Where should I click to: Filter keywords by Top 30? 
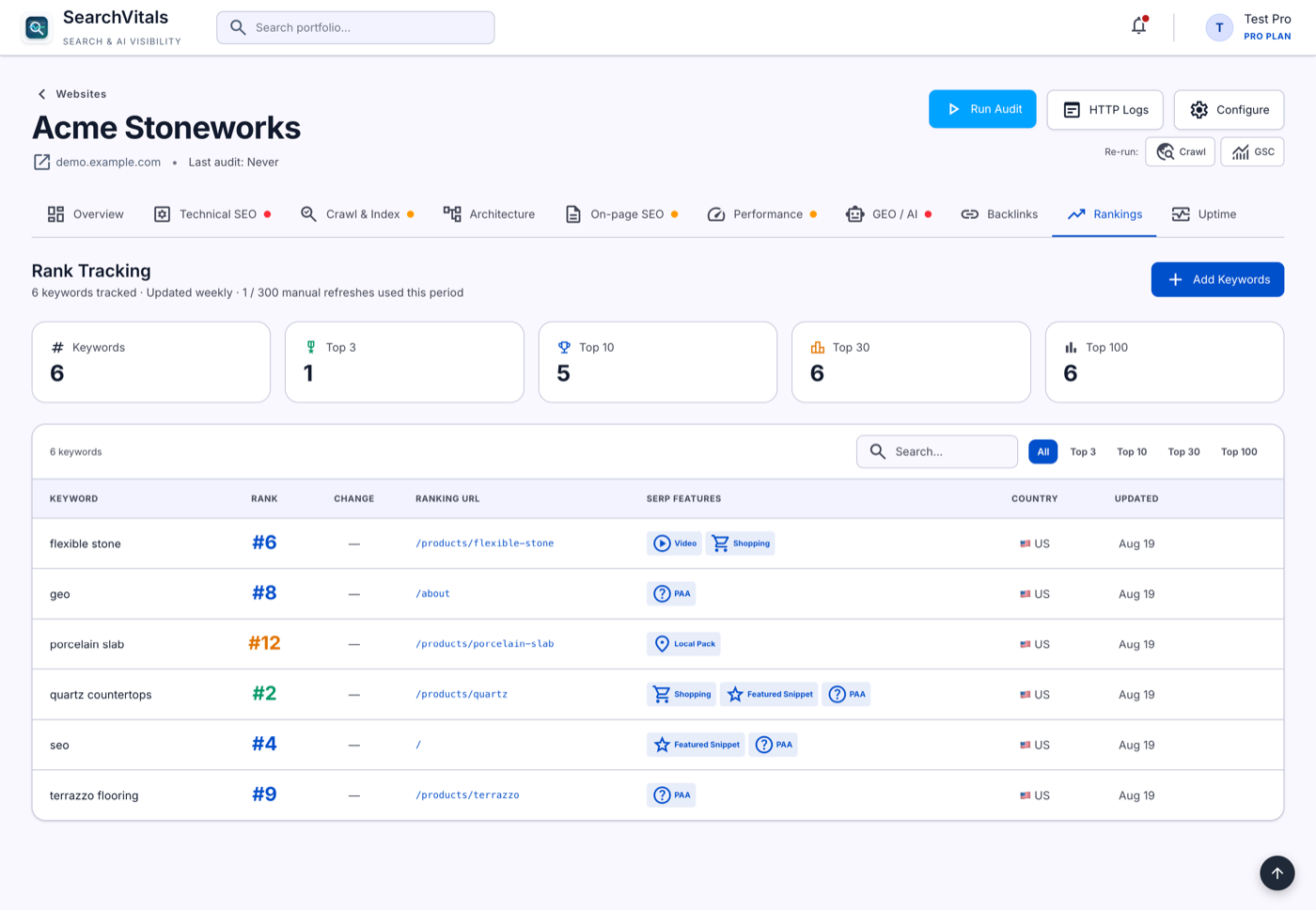(1183, 452)
